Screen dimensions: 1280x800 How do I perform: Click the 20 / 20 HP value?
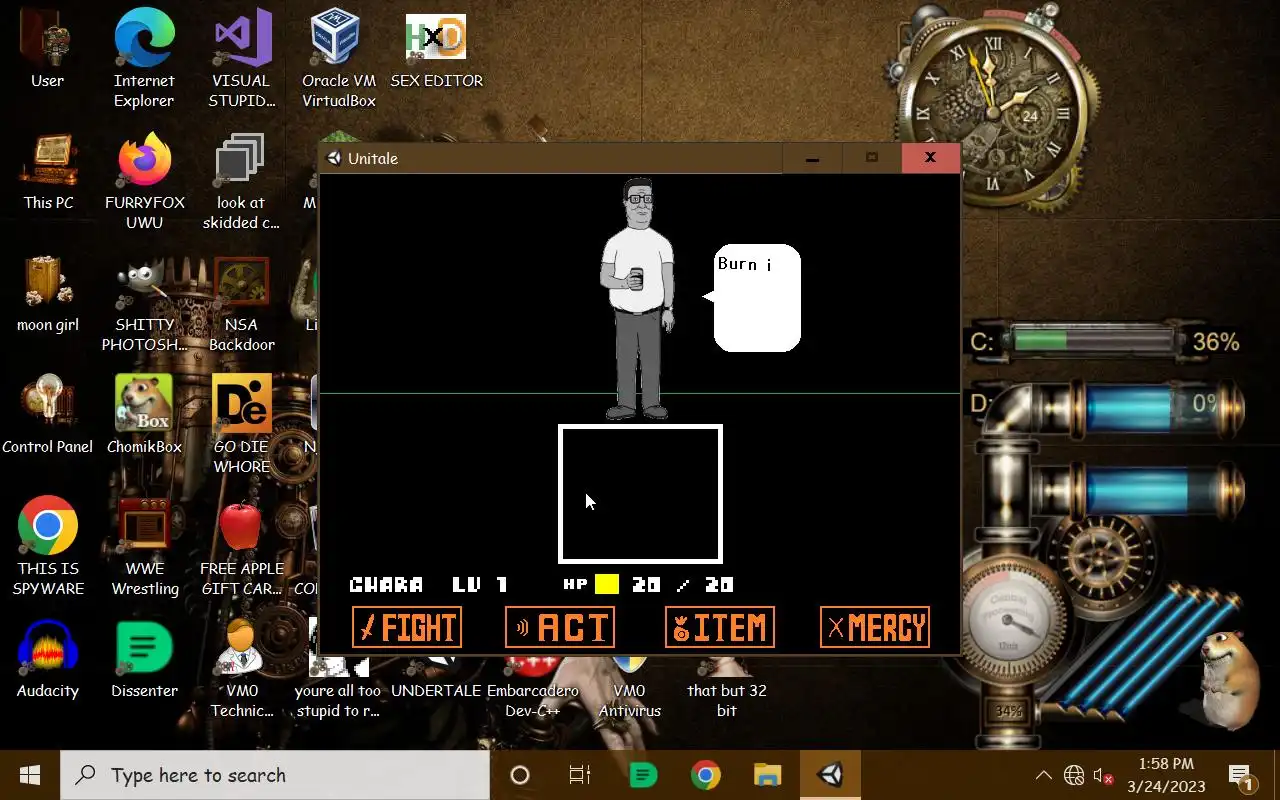683,584
